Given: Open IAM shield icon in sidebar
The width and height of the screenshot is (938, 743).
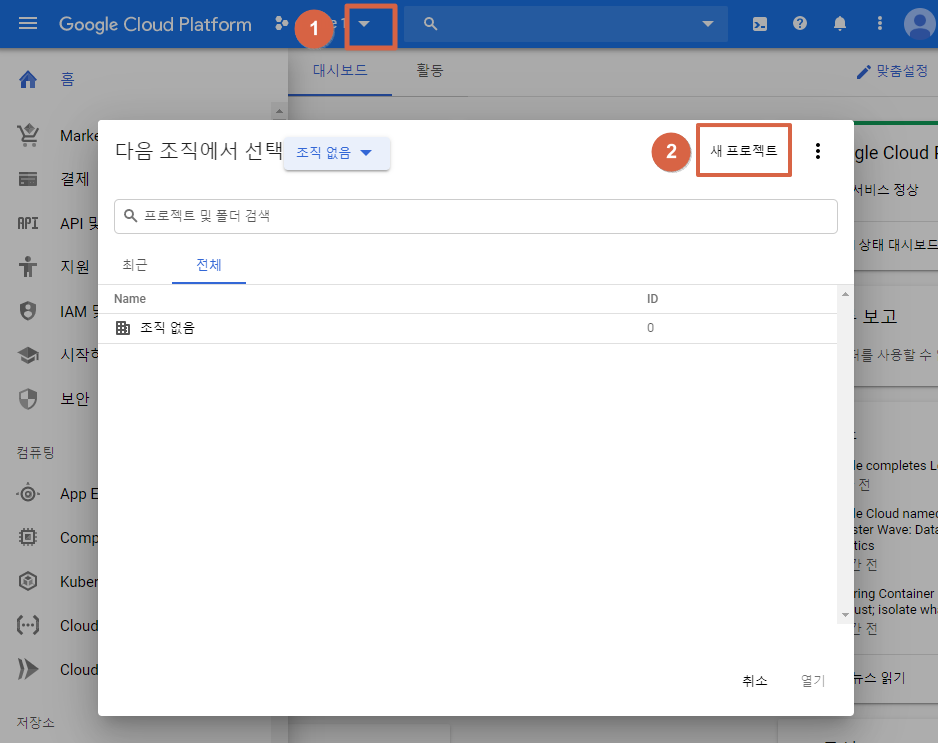Looking at the screenshot, I should (x=28, y=310).
